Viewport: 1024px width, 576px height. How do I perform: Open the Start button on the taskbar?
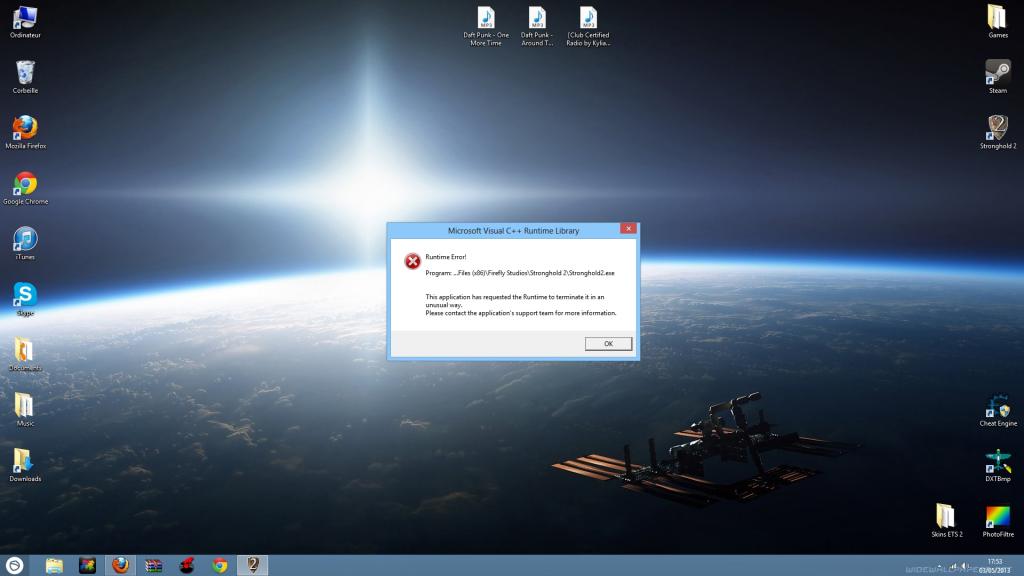(x=14, y=566)
